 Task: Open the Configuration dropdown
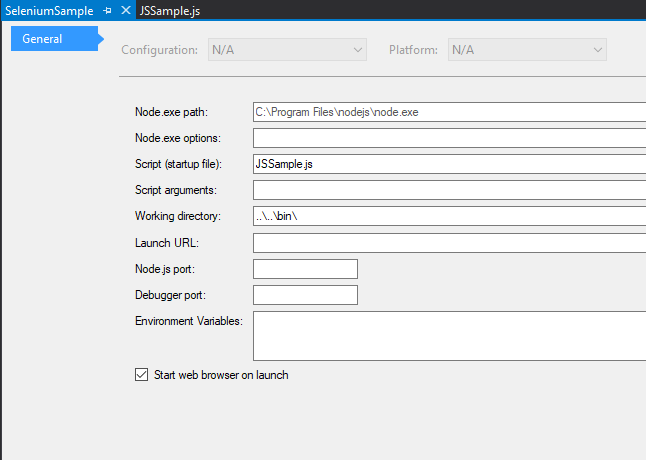tap(287, 50)
